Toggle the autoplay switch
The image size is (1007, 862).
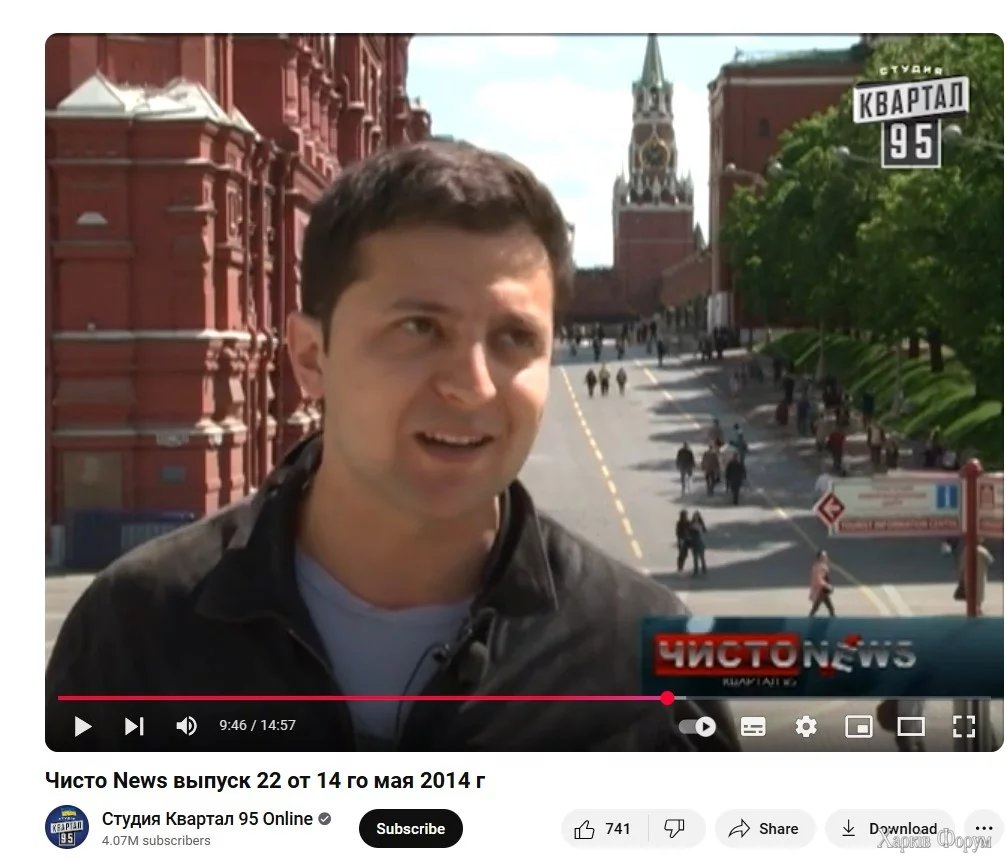point(697,726)
